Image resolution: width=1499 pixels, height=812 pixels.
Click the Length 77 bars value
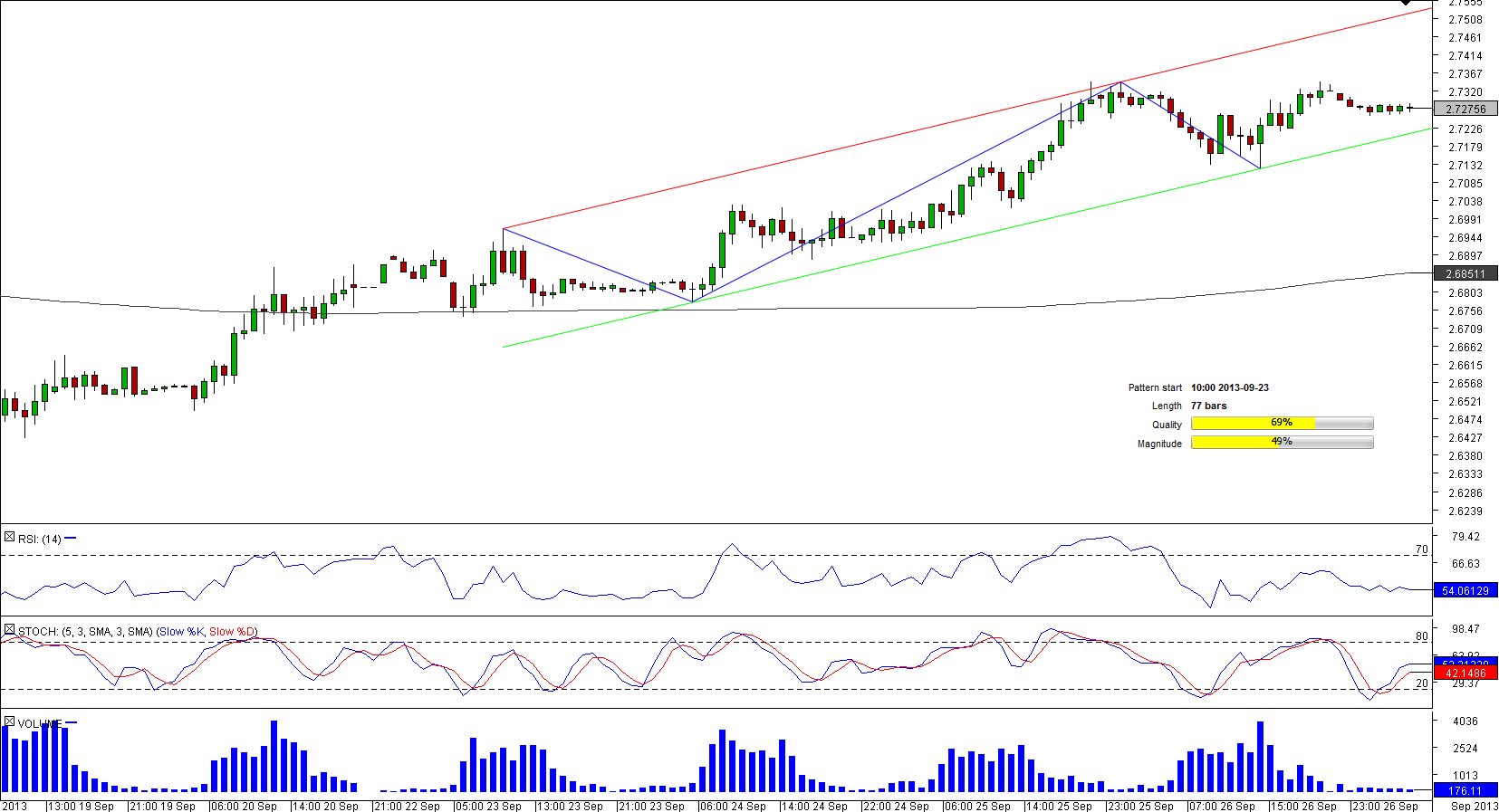pyautogui.click(x=1209, y=406)
